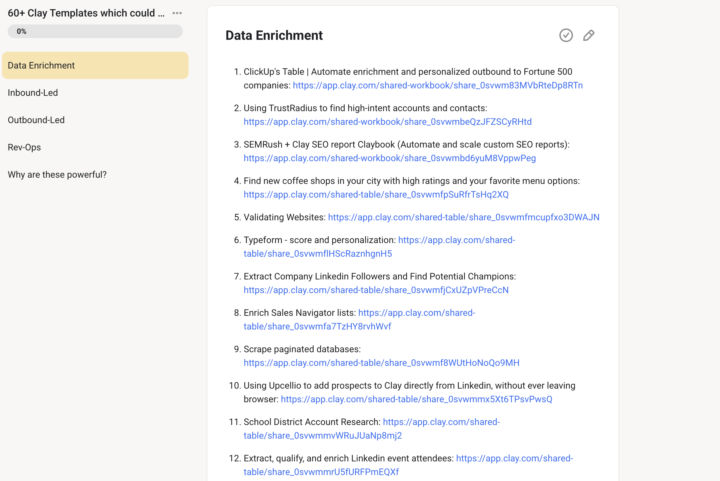Open the School District Account Research link
Viewport: 720px width, 481px height.
coord(323,436)
